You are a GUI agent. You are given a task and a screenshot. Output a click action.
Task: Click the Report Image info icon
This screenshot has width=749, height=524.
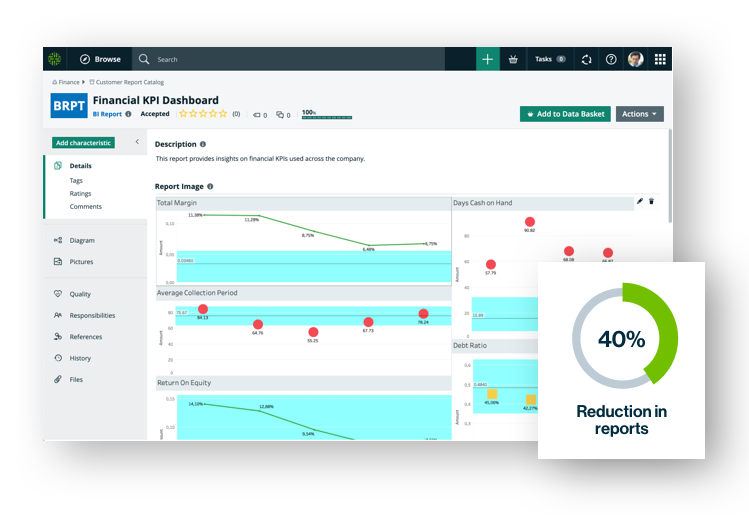click(210, 186)
